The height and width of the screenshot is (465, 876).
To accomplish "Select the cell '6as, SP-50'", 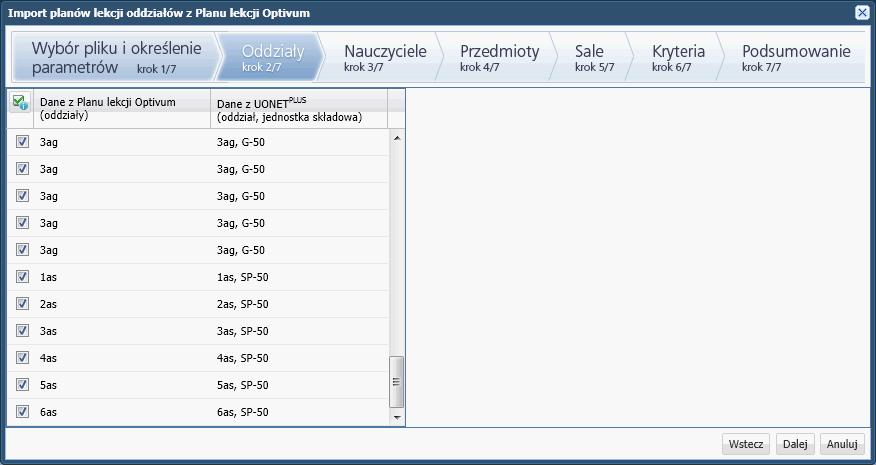I will coord(299,411).
